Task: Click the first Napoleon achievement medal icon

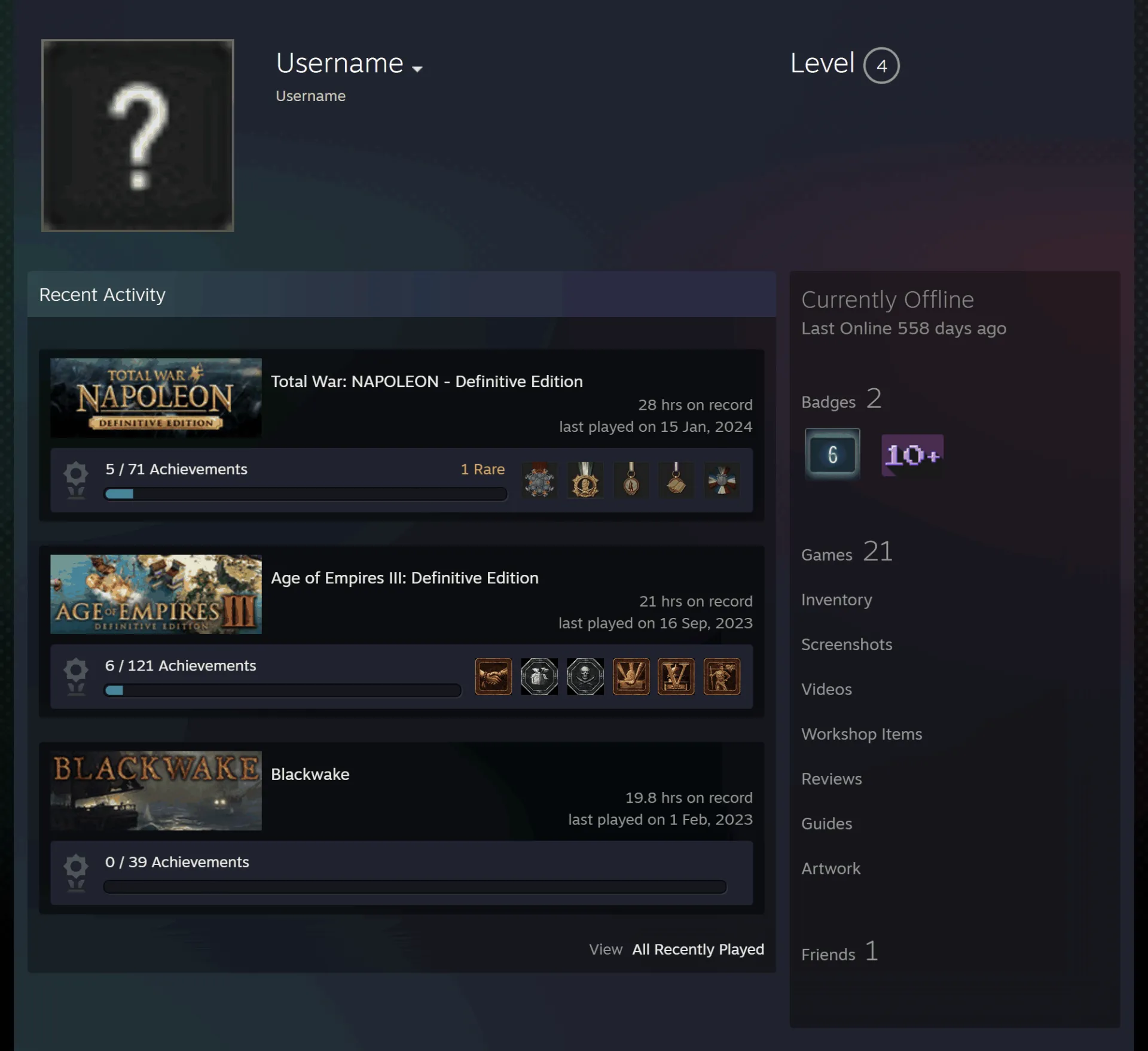Action: coord(539,480)
